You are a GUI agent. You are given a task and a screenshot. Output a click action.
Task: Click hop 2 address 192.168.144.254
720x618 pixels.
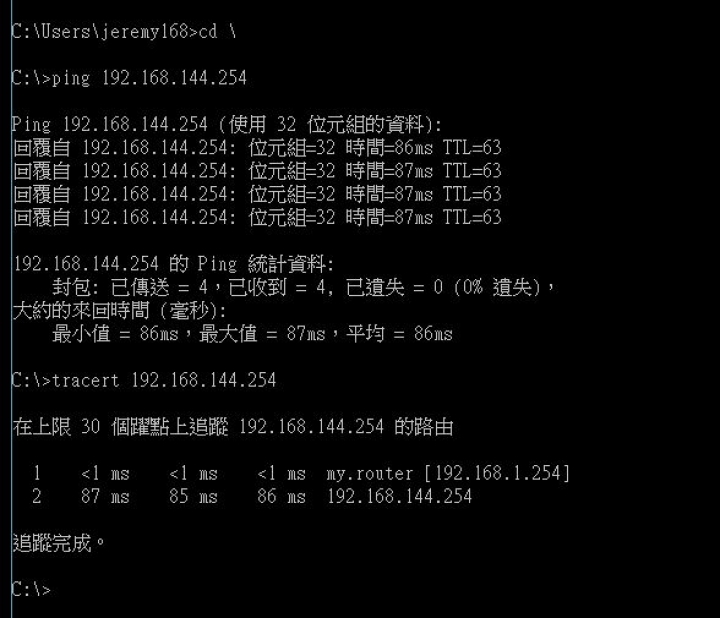tap(399, 496)
